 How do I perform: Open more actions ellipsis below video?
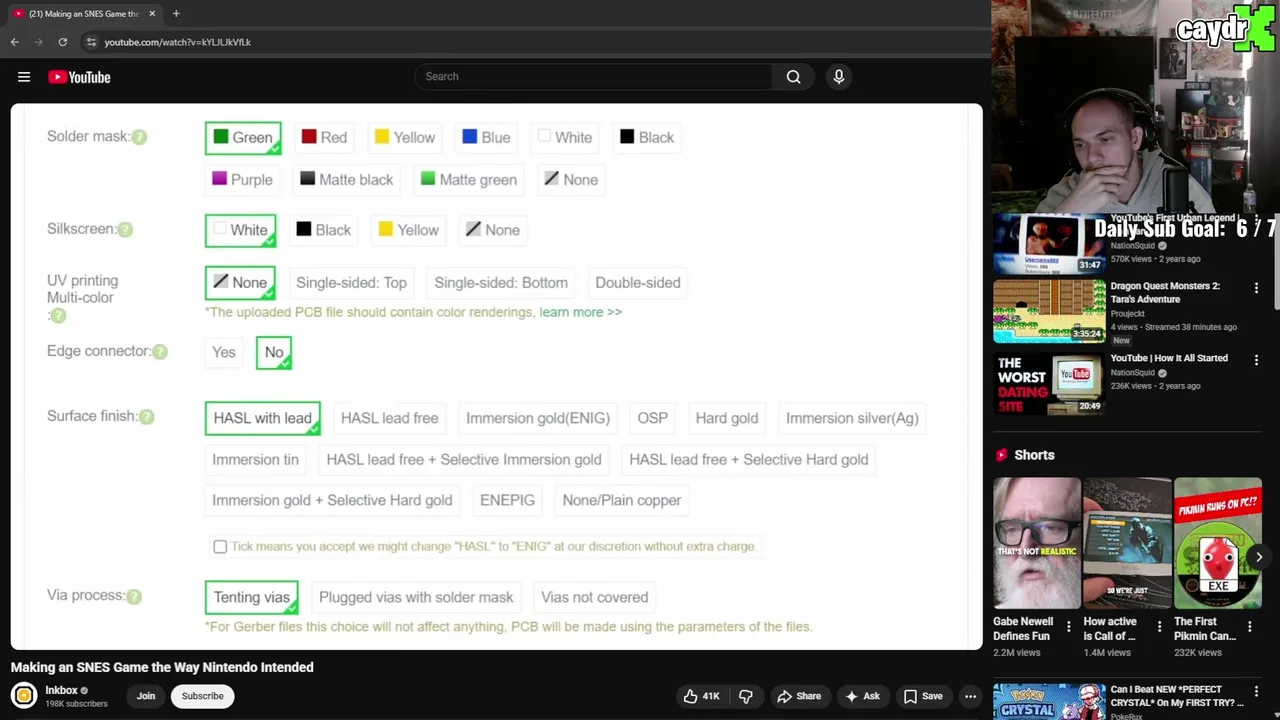(970, 696)
